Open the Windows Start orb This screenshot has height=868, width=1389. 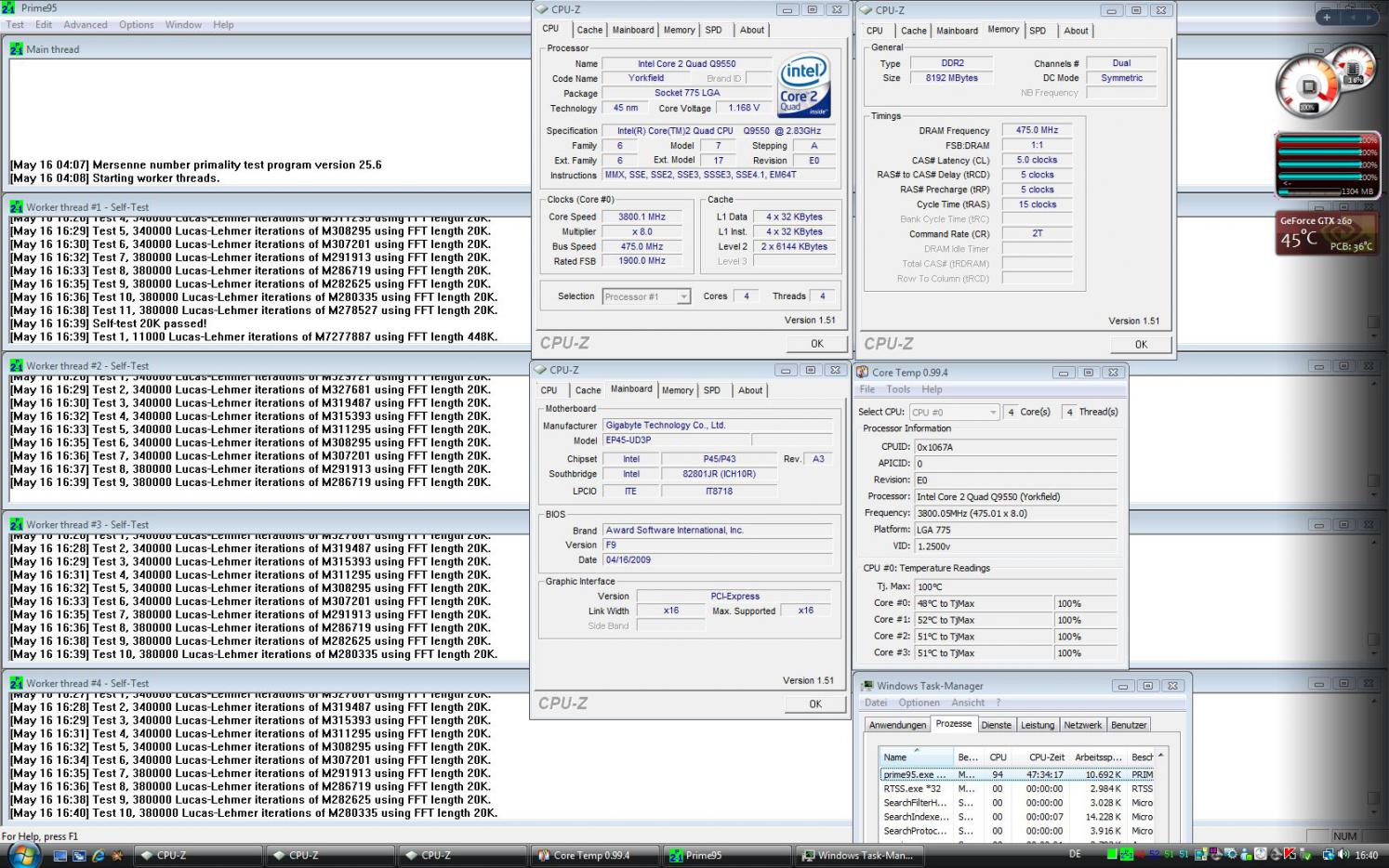(22, 854)
